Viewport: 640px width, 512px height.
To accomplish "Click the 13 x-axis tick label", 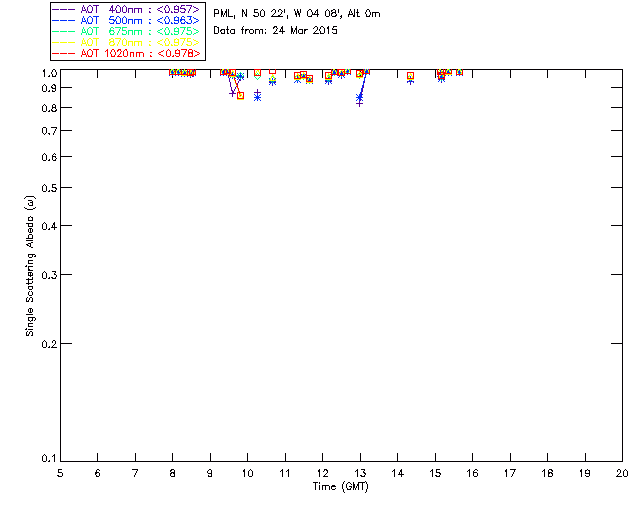I will [360, 474].
